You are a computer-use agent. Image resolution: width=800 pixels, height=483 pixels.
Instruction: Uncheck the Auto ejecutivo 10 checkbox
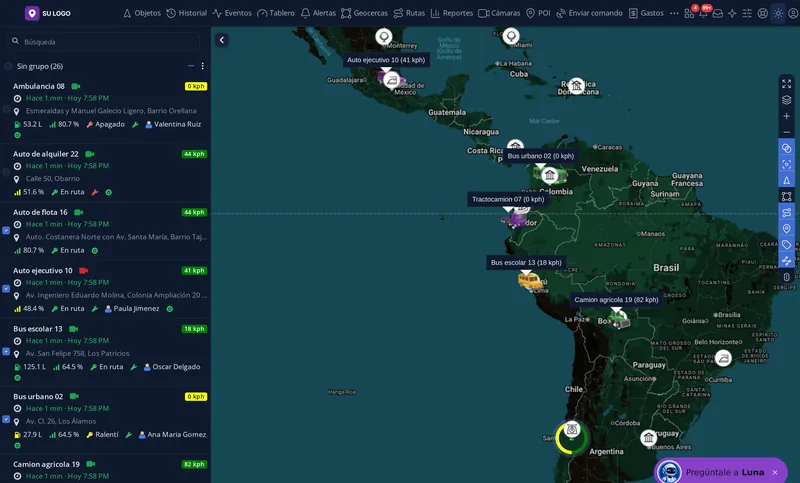click(6, 289)
